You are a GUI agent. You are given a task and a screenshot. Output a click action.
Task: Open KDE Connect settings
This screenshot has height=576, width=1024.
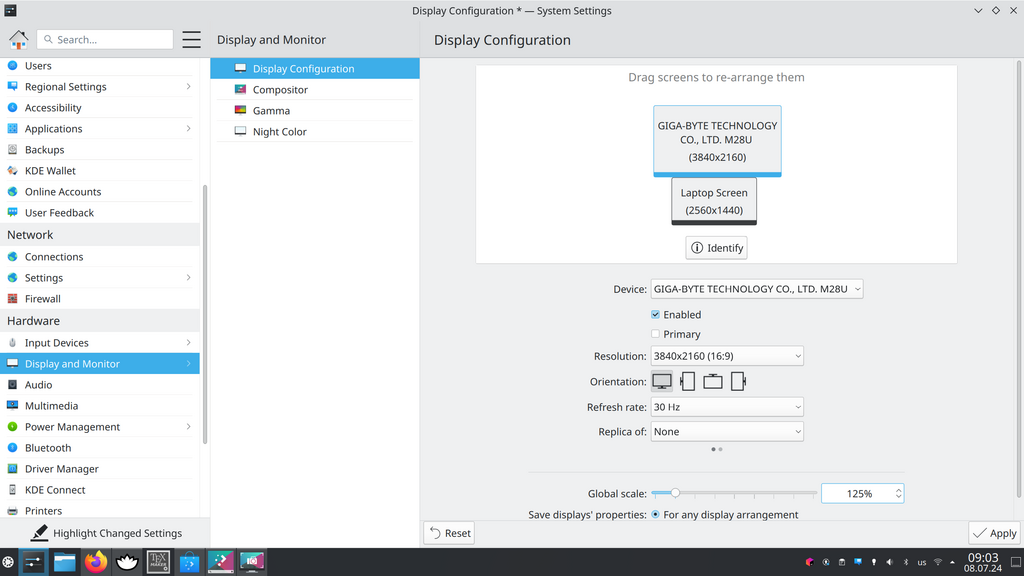(100, 490)
